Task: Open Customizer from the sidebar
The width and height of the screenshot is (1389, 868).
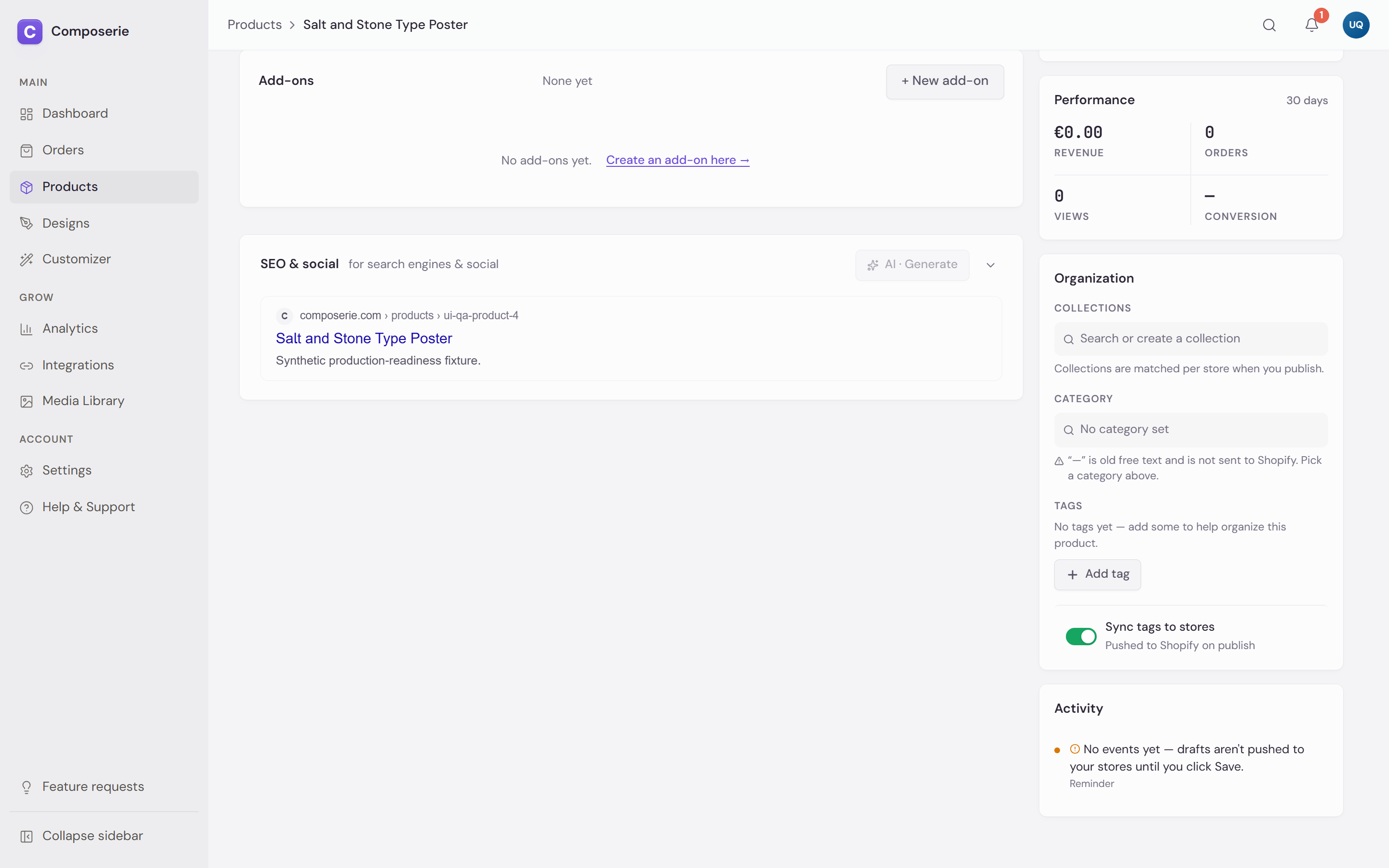Action: click(104, 259)
